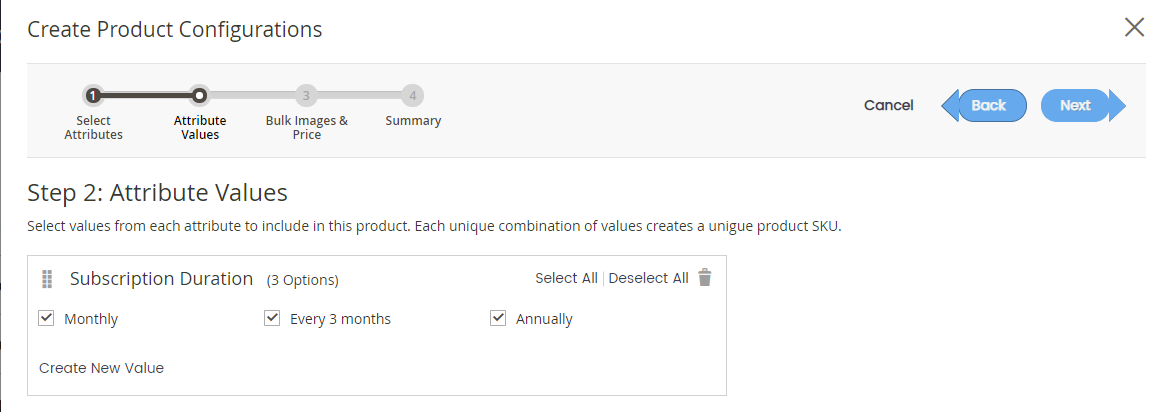Click the step 1 circle marker
Image resolution: width=1166 pixels, height=412 pixels.
click(x=92, y=95)
